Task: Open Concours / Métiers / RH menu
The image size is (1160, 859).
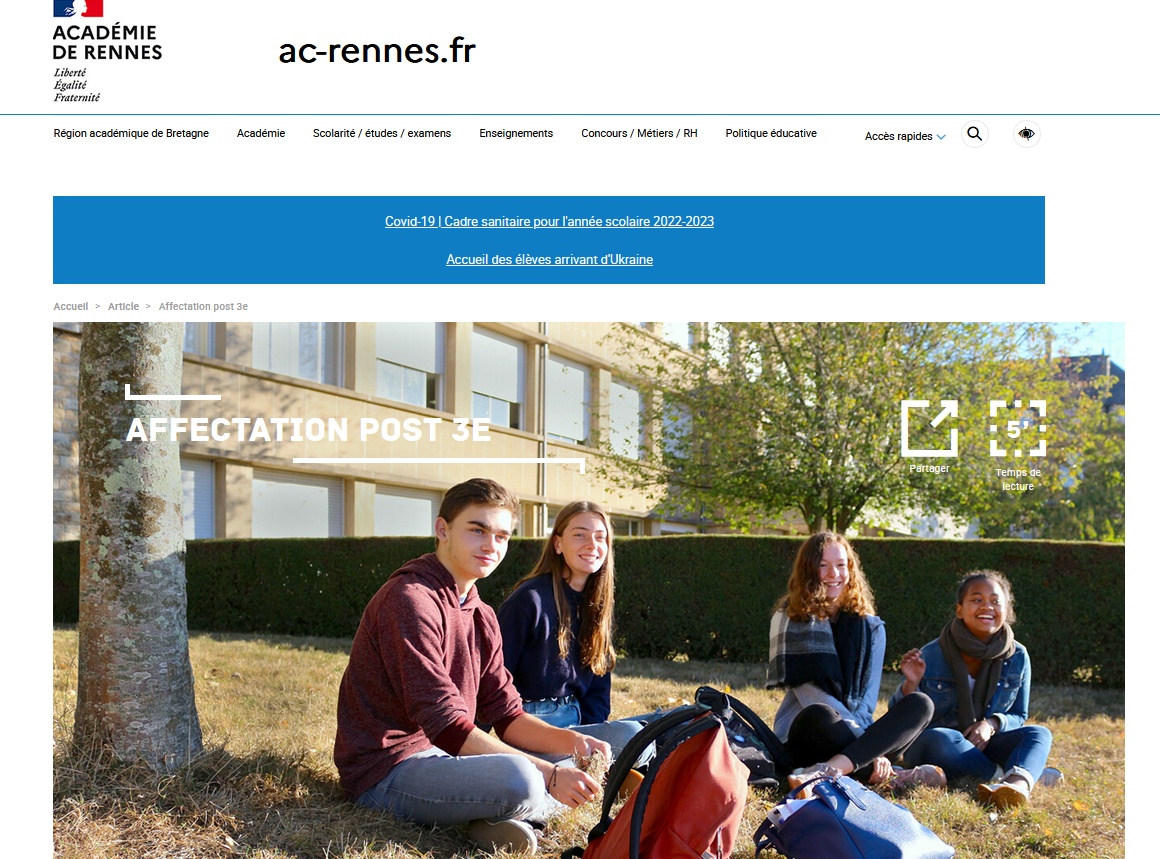Action: click(639, 133)
